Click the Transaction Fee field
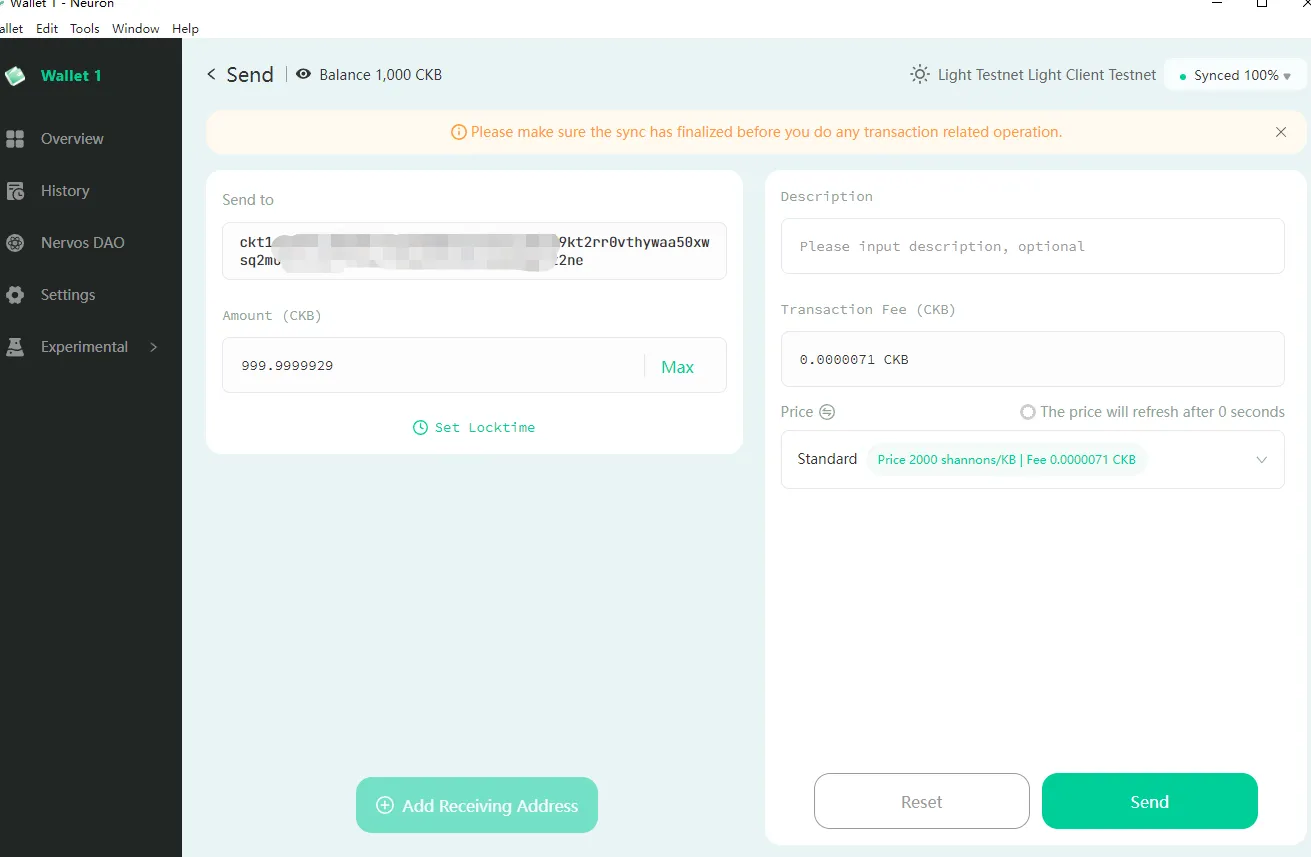Viewport: 1311px width, 857px height. (1032, 359)
